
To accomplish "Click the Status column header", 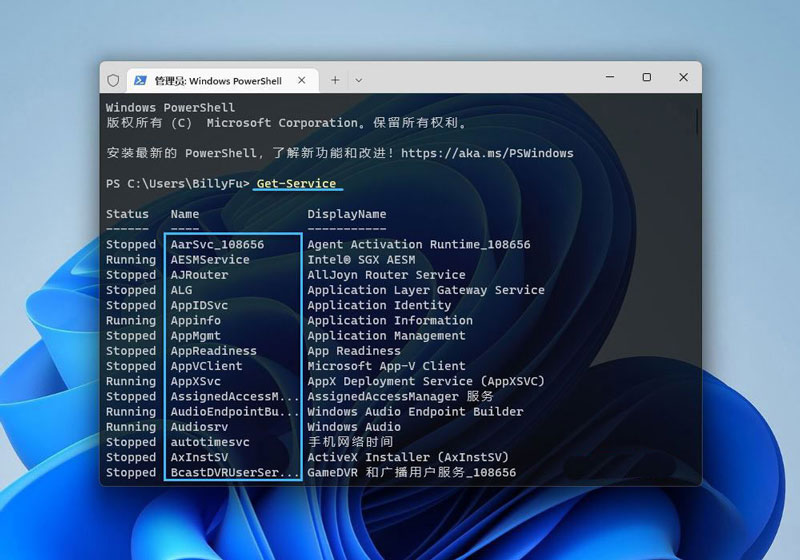I will coord(127,214).
